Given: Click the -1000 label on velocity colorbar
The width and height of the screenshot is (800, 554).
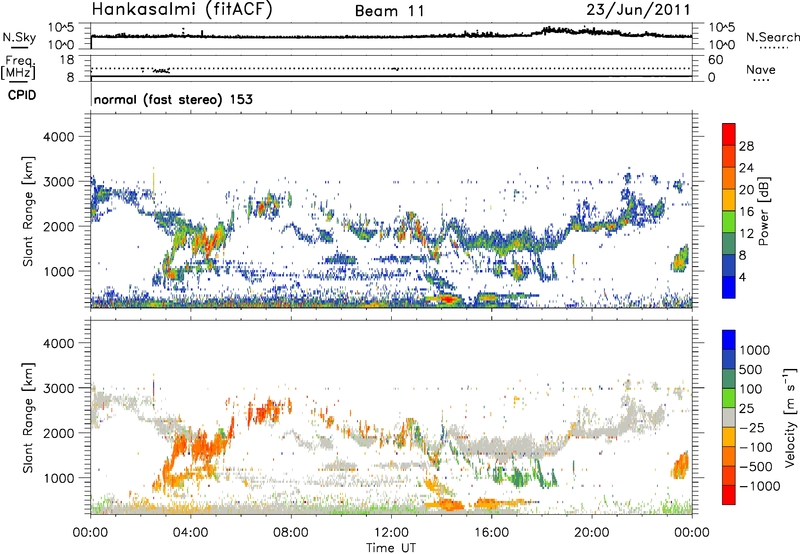Looking at the screenshot, I should (x=759, y=486).
